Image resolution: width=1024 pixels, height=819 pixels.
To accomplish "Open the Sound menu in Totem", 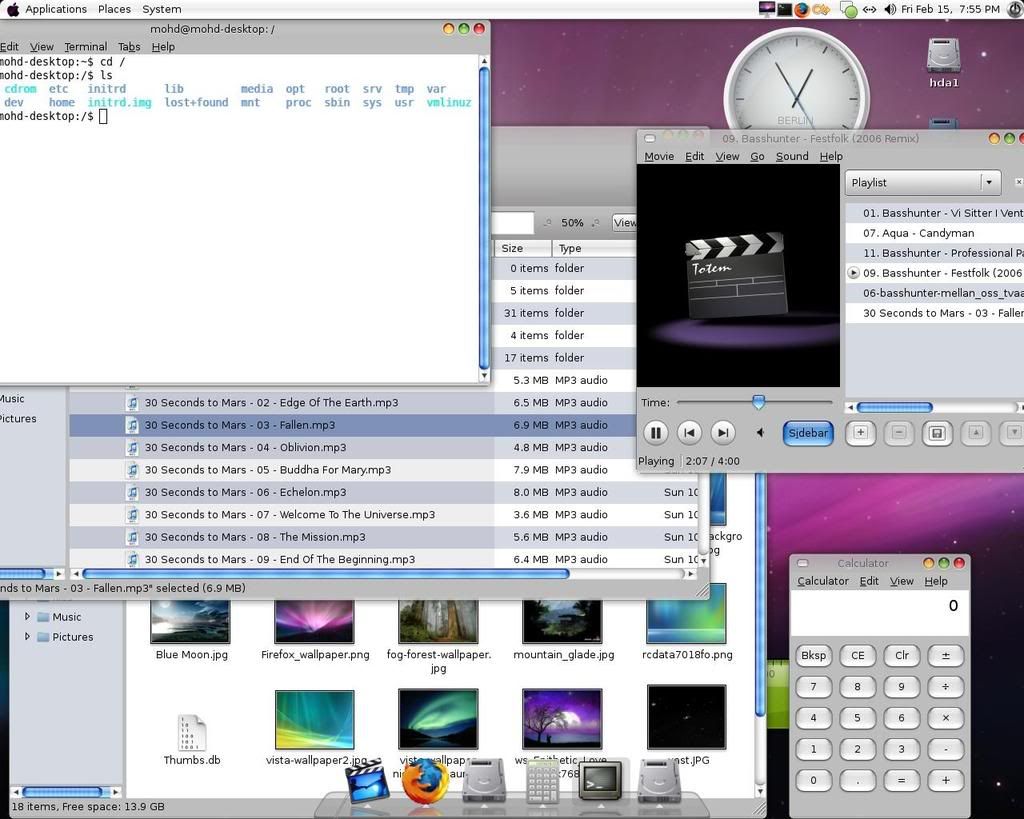I will [x=792, y=156].
